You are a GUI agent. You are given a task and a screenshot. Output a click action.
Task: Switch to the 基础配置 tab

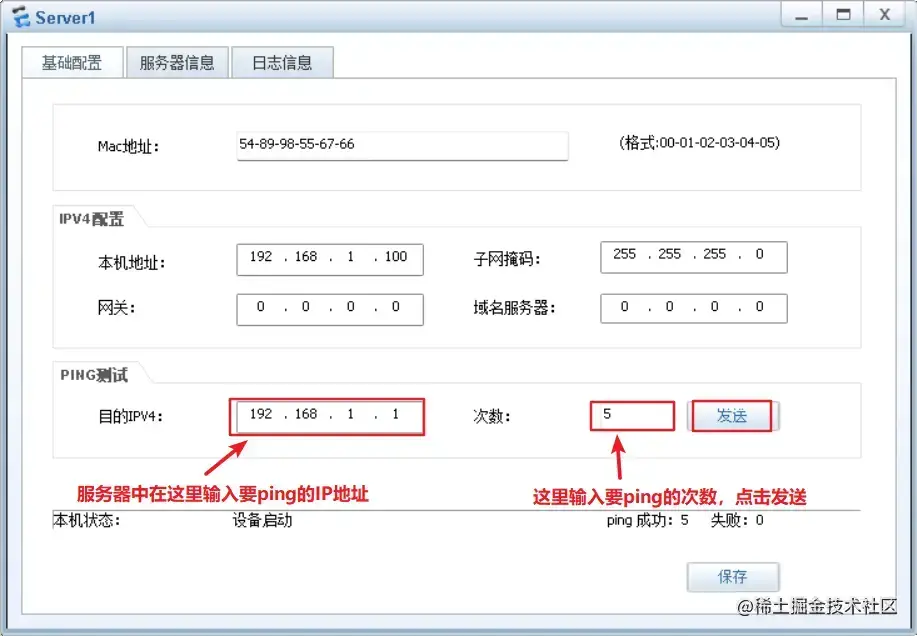(x=73, y=63)
